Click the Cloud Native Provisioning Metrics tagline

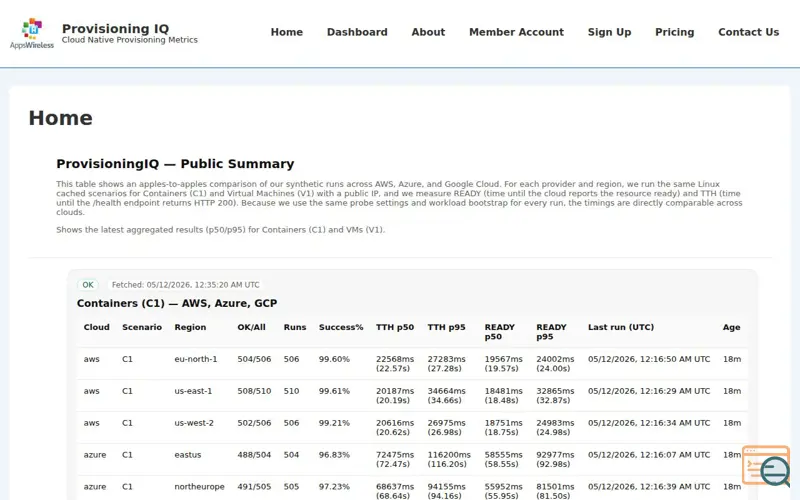[x=130, y=40]
